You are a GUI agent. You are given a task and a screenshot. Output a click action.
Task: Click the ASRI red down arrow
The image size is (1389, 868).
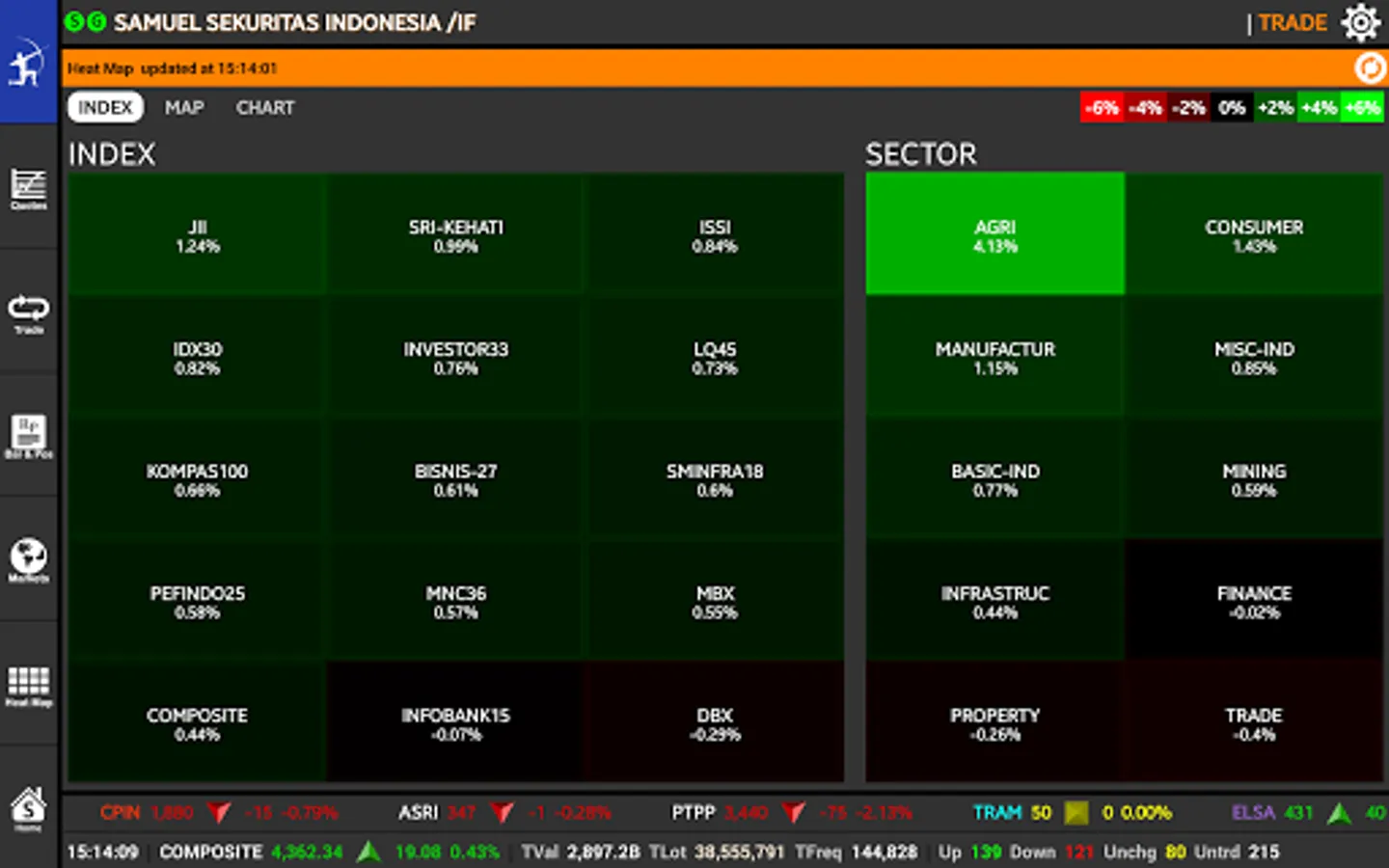502,812
